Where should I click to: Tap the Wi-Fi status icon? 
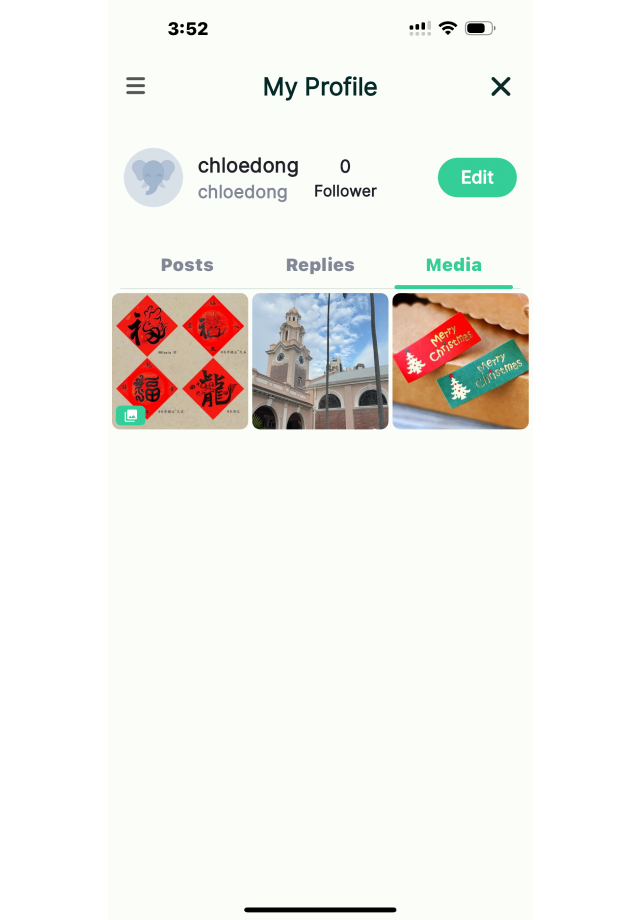point(448,28)
